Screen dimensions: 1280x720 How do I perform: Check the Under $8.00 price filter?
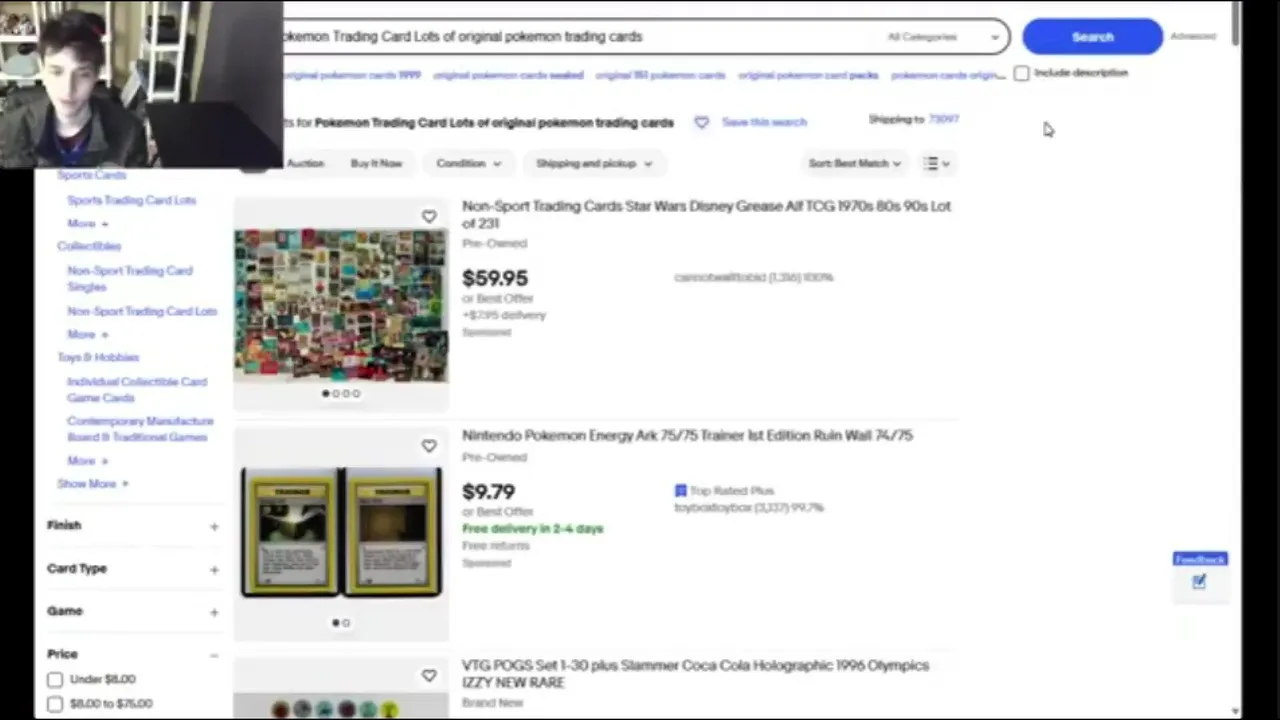(55, 680)
